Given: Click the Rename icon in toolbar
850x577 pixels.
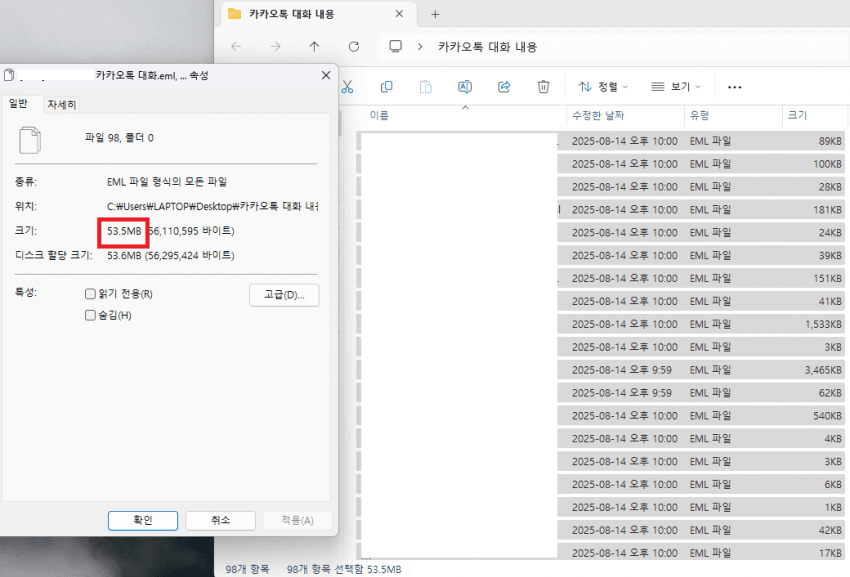Looking at the screenshot, I should 465,87.
